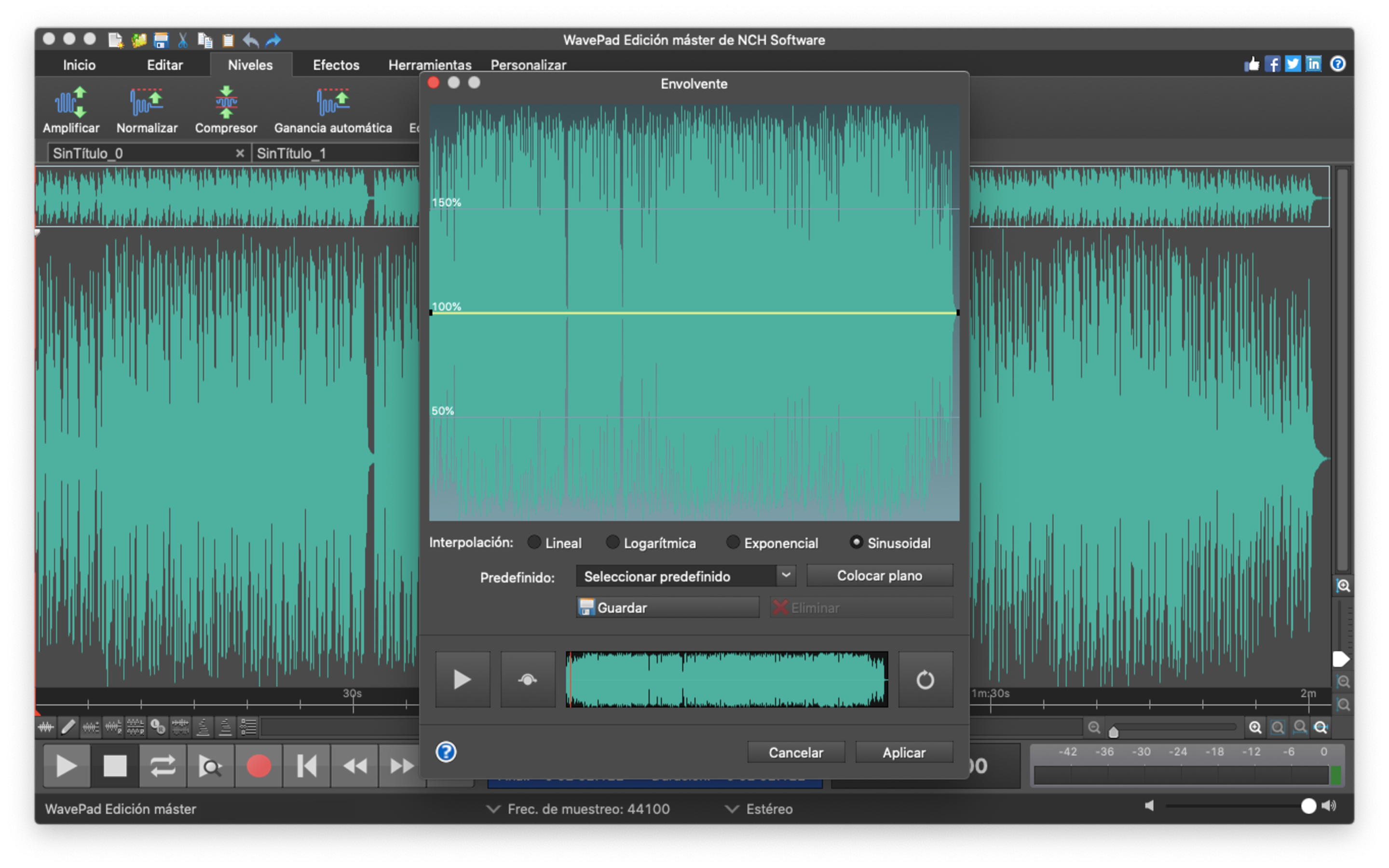The height and width of the screenshot is (868, 1389).
Task: Open the Facebook share icon
Action: (1272, 64)
